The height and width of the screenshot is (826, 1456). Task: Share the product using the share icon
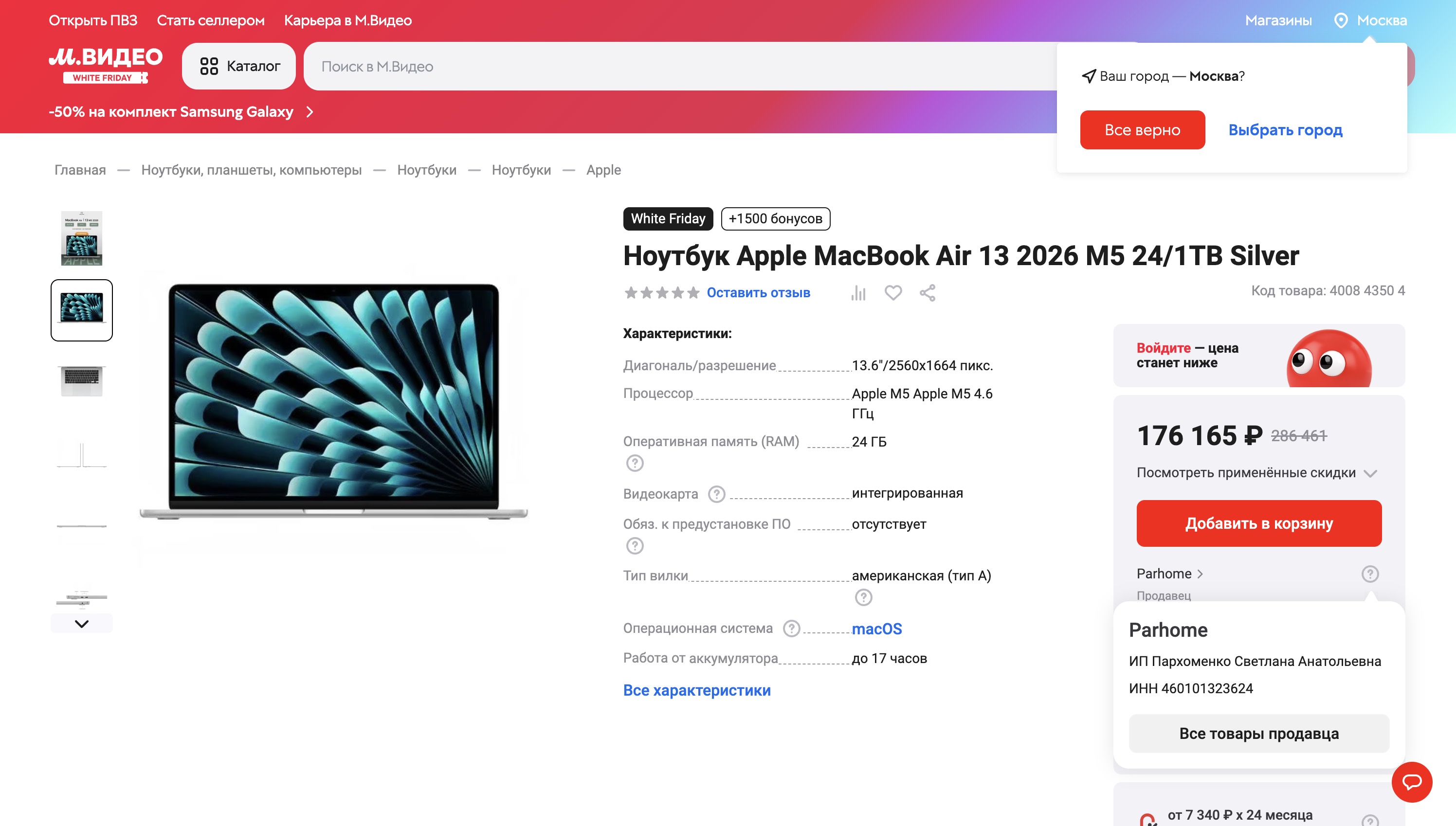(928, 293)
